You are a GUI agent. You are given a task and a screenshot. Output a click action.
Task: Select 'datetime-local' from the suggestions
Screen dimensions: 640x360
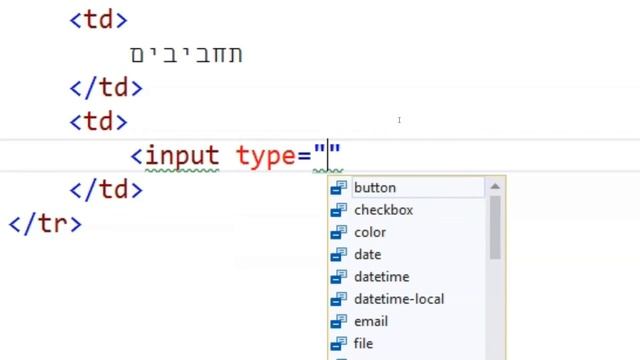399,299
